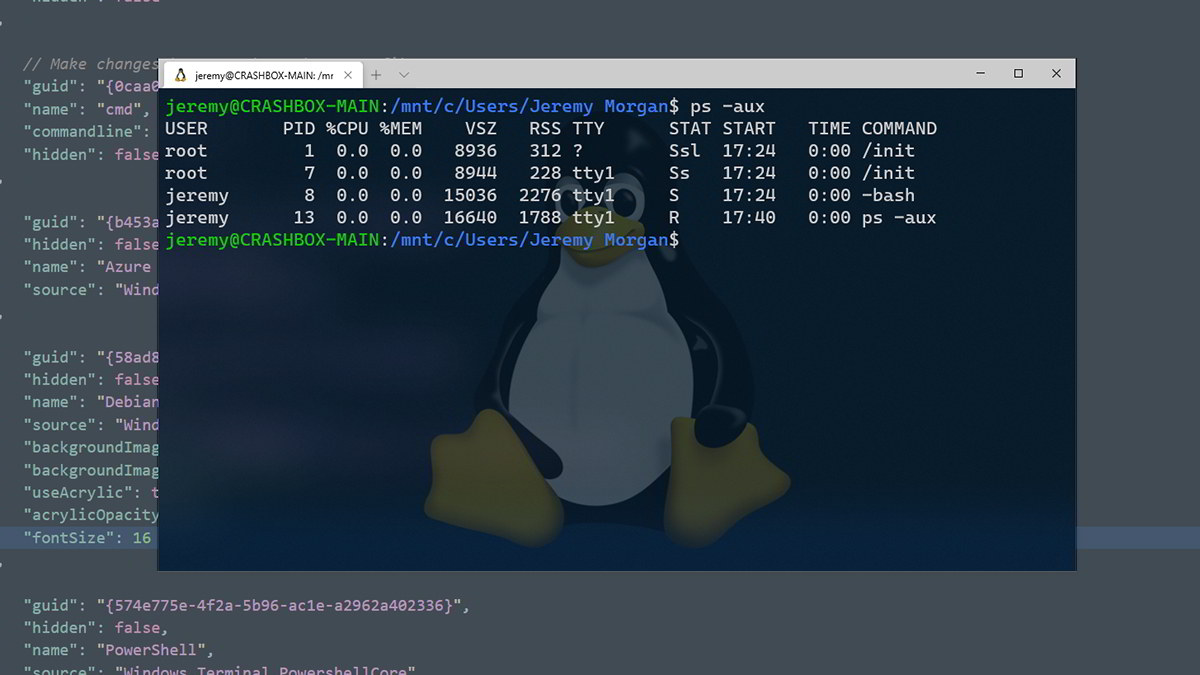This screenshot has width=1200, height=675.
Task: Click the acrylicOpacity setting text
Action: click(92, 514)
